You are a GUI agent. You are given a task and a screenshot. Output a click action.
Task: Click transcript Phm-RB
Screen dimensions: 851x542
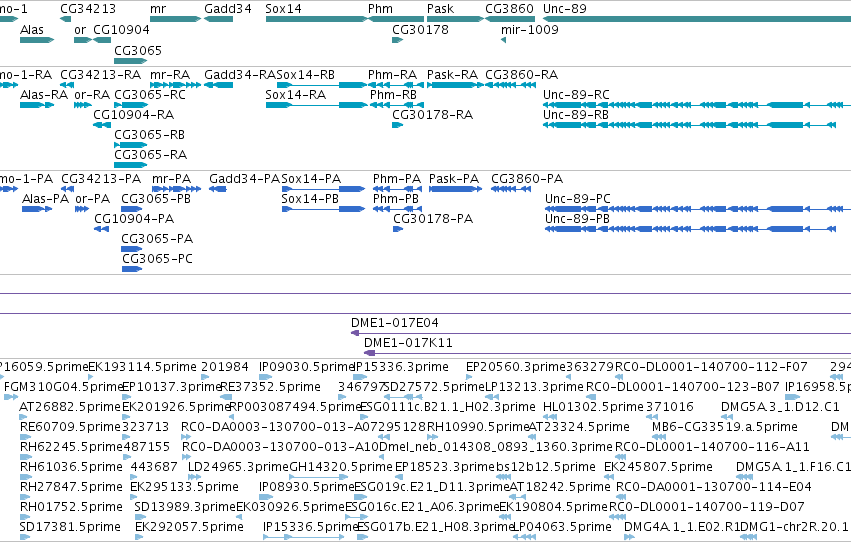(x=397, y=105)
